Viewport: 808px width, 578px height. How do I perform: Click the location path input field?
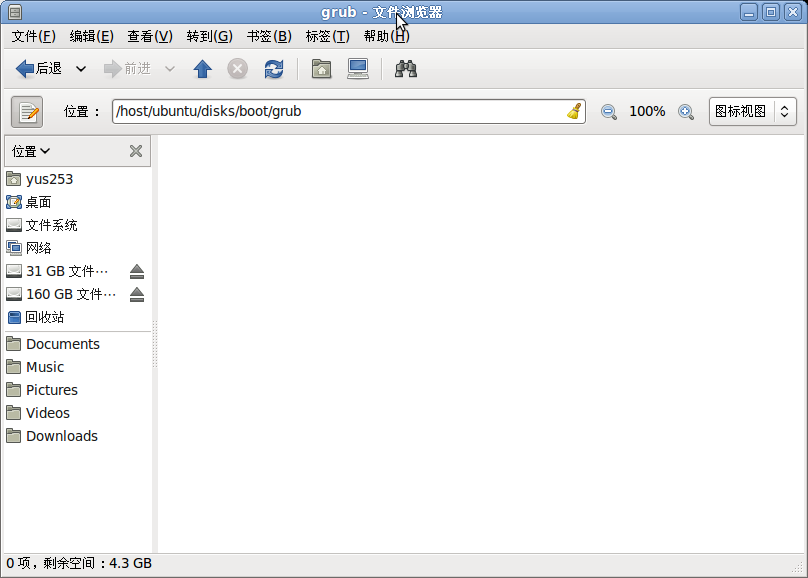[348, 111]
